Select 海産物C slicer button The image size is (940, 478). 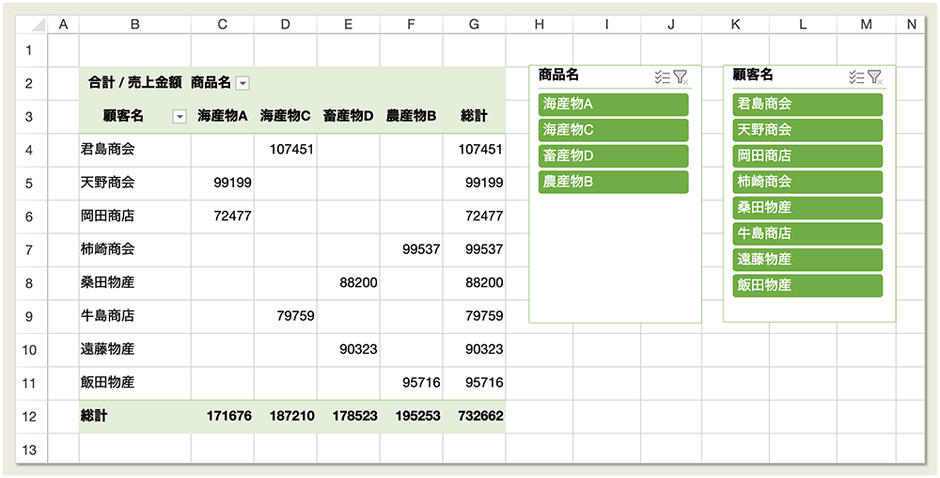(613, 130)
